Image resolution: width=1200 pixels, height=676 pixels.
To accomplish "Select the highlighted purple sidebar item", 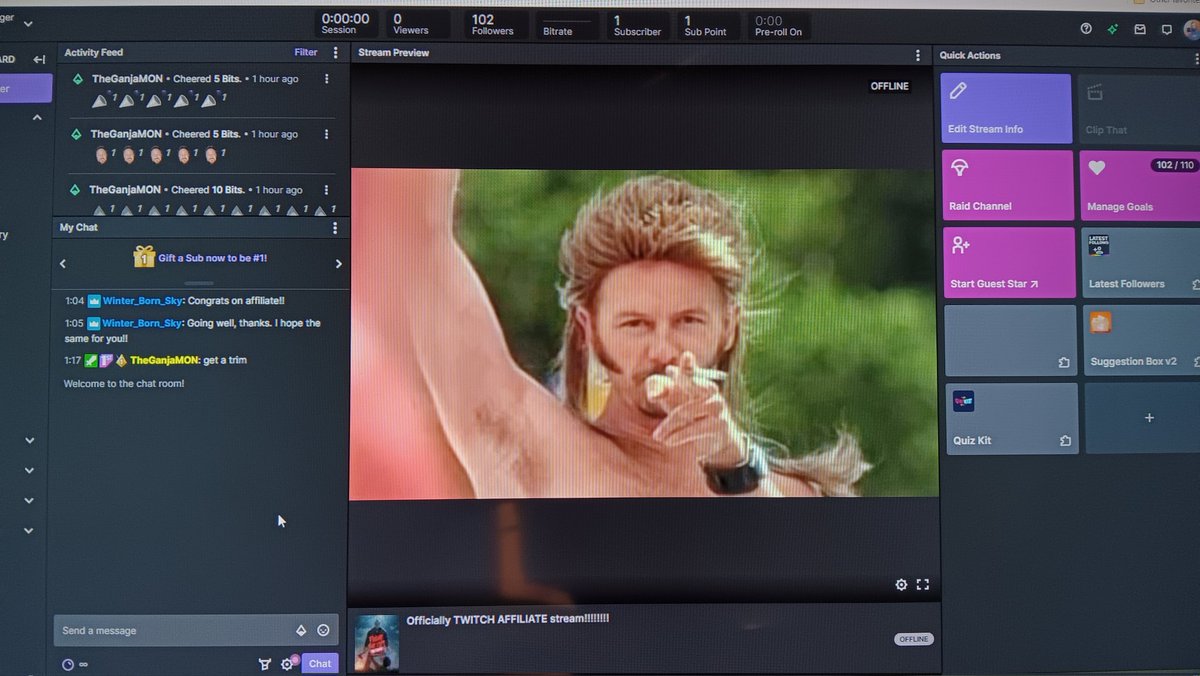I will pyautogui.click(x=25, y=88).
